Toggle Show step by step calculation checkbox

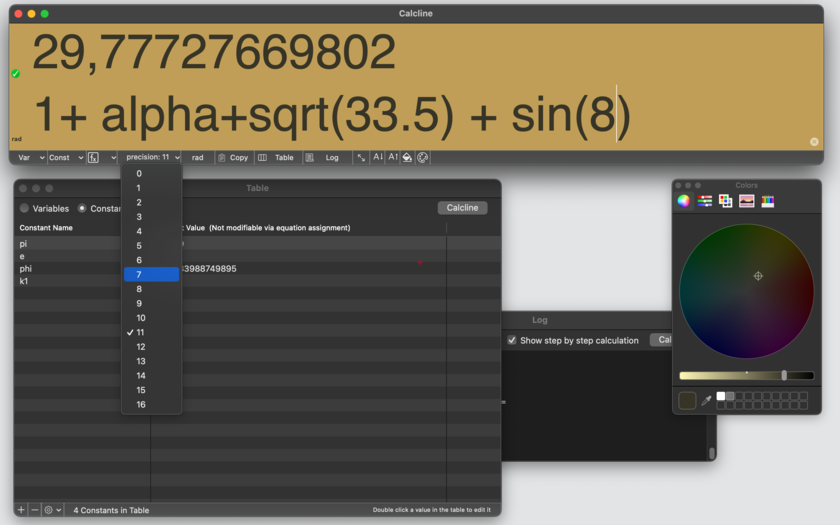click(512, 340)
